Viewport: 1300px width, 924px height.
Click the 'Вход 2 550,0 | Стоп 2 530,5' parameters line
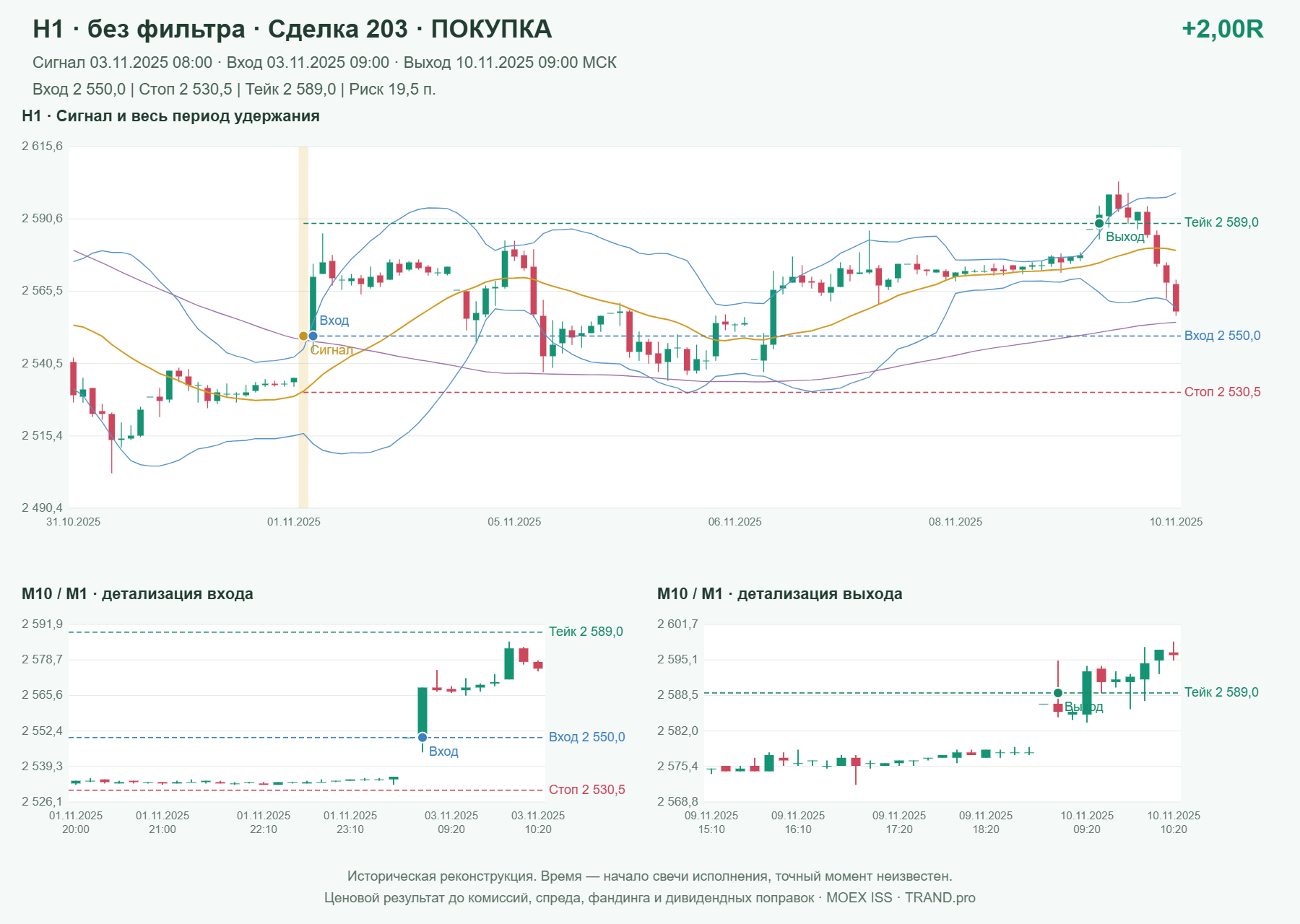click(x=234, y=90)
